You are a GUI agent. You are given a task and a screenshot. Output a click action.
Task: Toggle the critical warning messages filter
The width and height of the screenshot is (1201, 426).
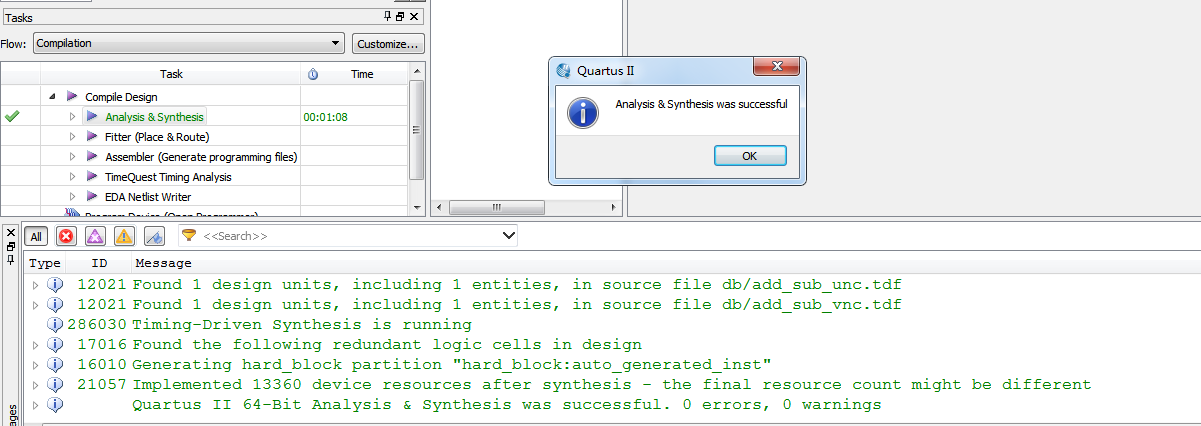click(x=95, y=236)
